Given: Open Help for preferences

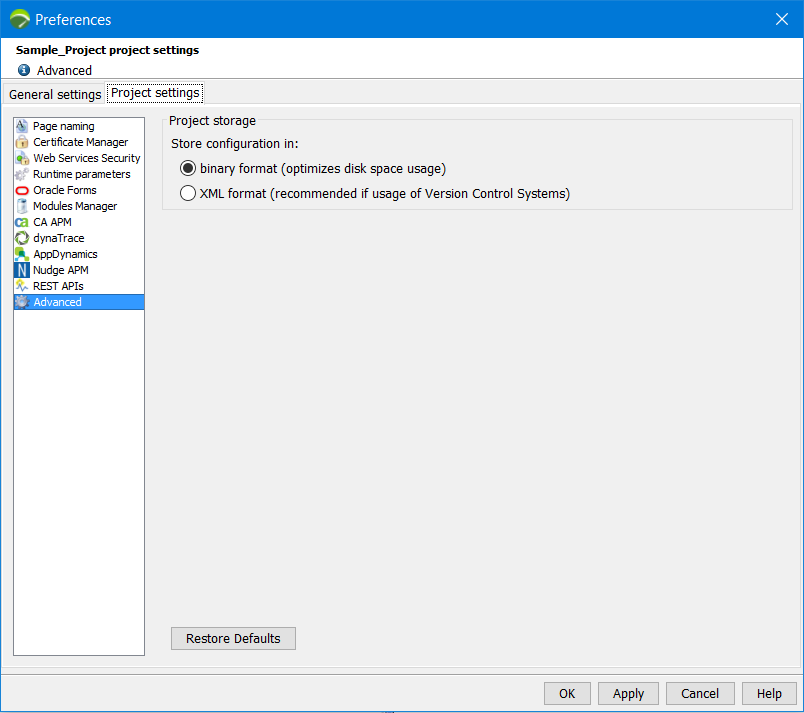Looking at the screenshot, I should 769,693.
